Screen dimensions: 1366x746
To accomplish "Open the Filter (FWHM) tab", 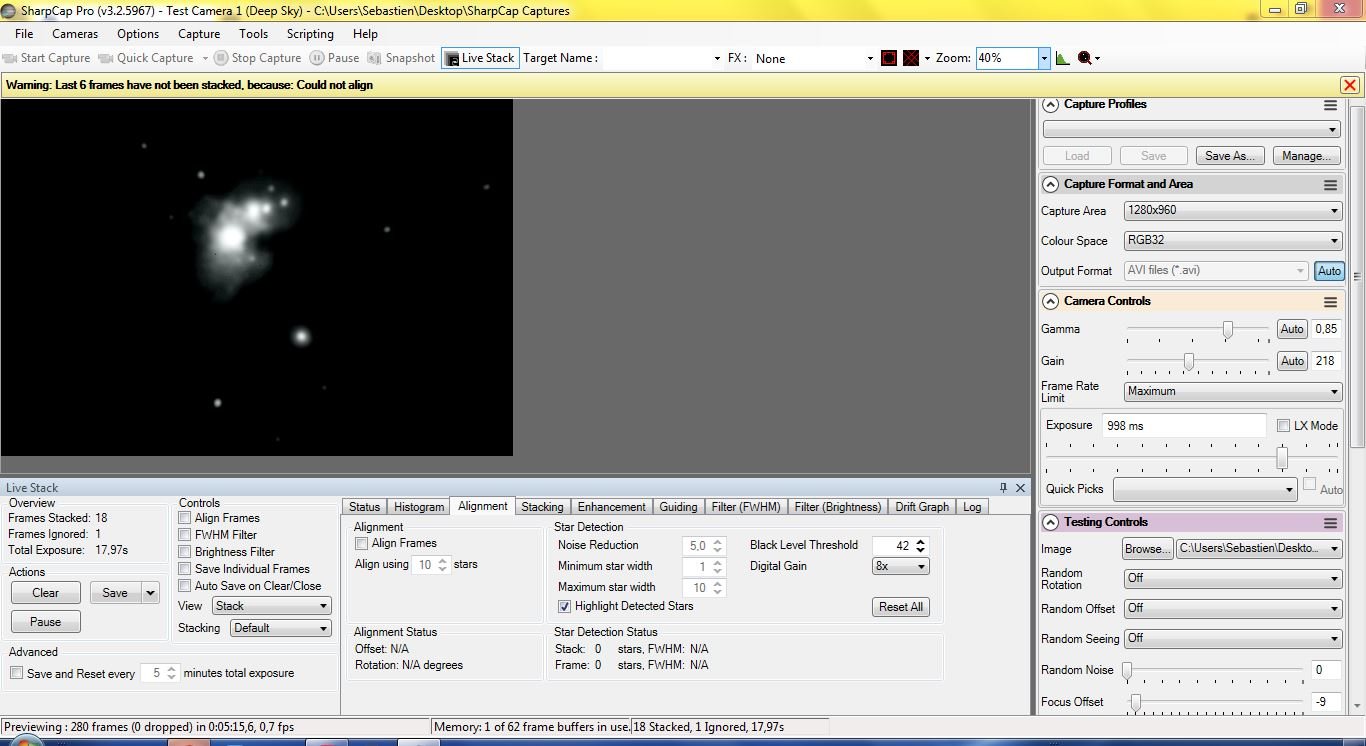I will click(746, 507).
